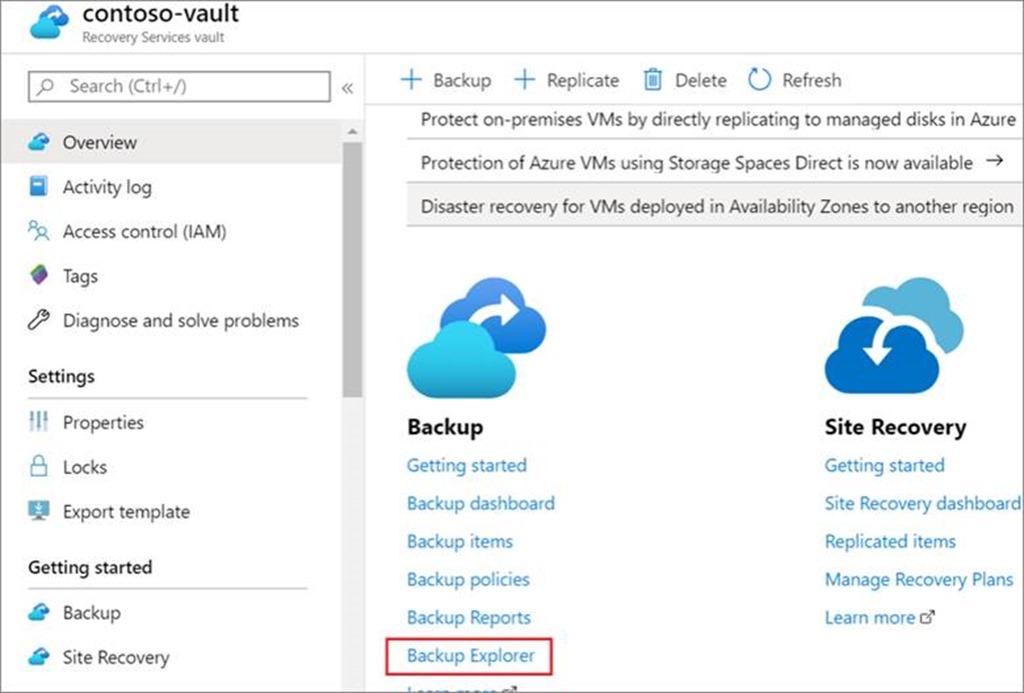Click the plus icon beside Backup in toolbar
This screenshot has width=1024, height=693.
coord(411,80)
